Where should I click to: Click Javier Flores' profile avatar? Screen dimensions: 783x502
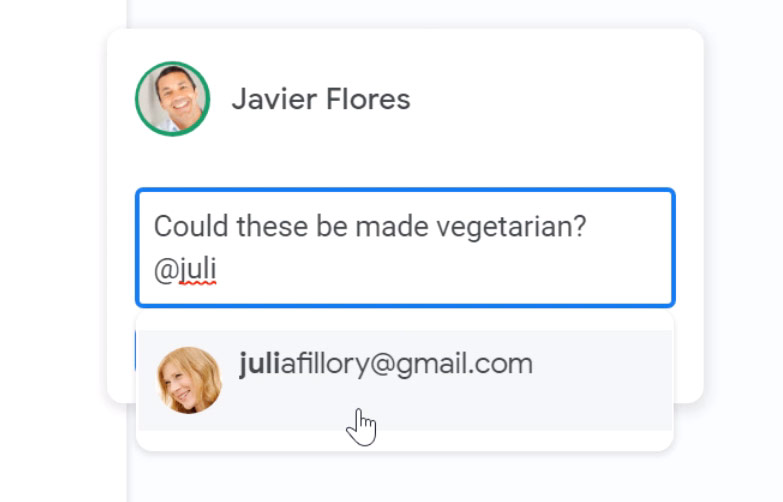coord(172,99)
